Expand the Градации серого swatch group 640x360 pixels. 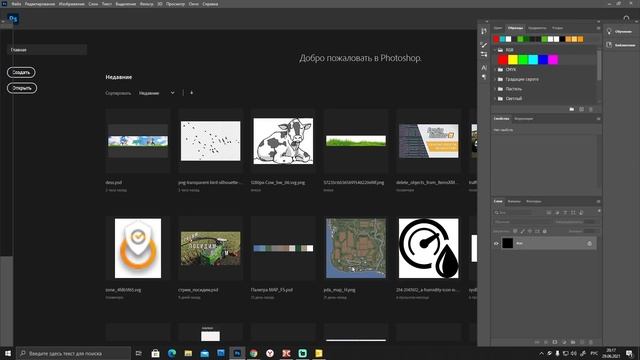point(495,79)
